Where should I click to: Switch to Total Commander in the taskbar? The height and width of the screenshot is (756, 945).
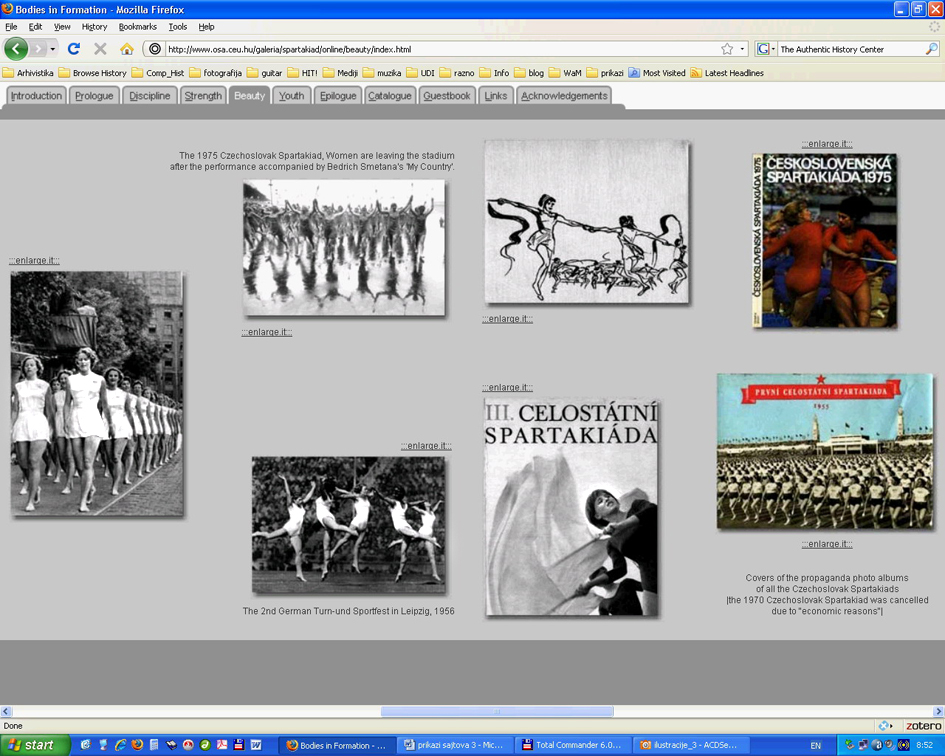tap(572, 745)
